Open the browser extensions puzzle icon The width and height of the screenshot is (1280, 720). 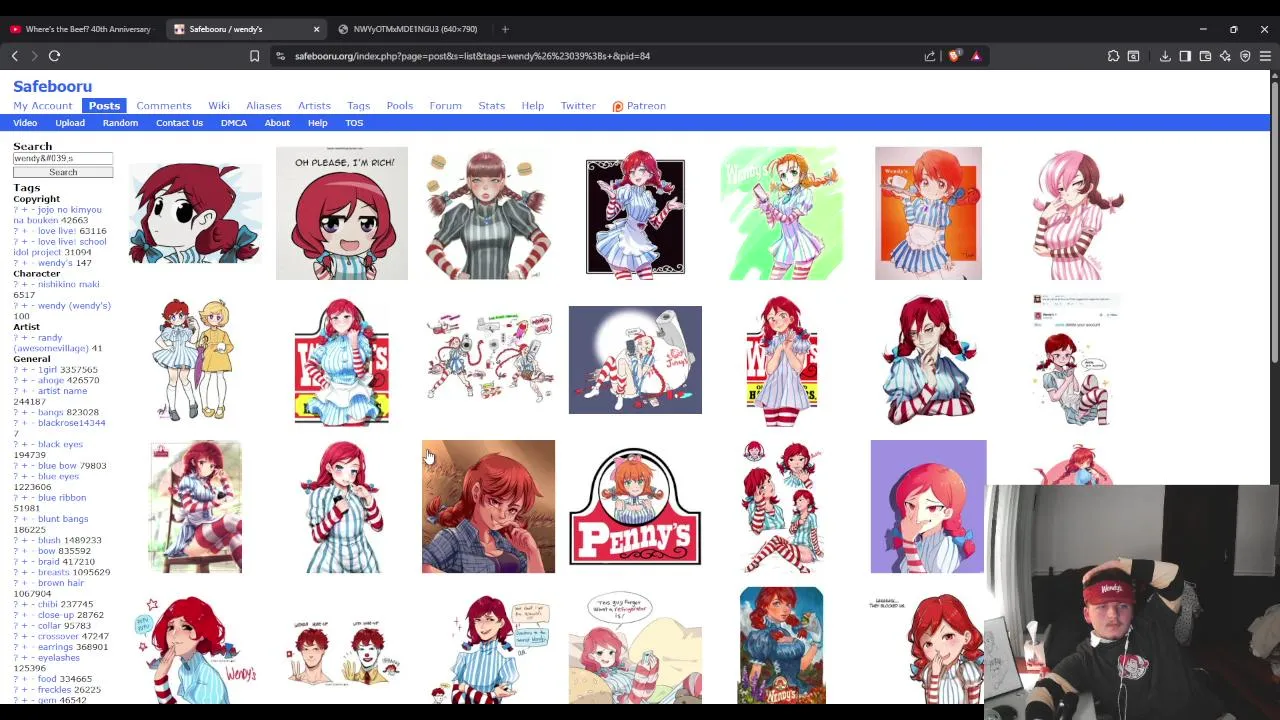coord(1113,56)
